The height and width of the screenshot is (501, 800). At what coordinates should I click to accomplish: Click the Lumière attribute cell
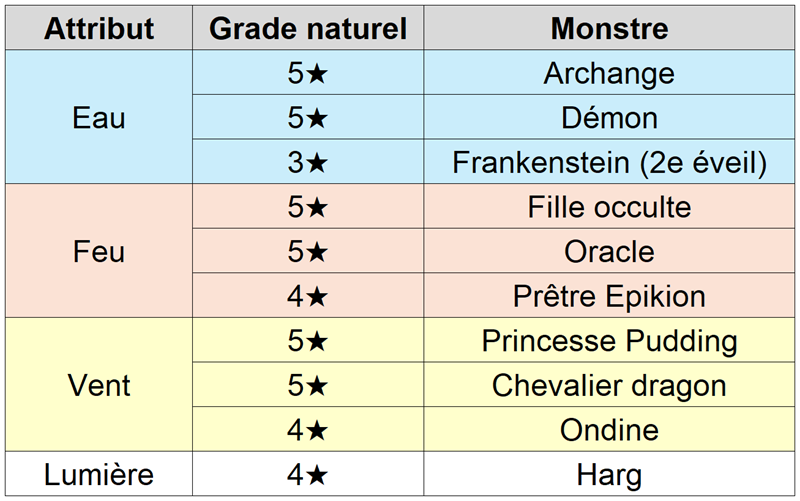click(99, 474)
